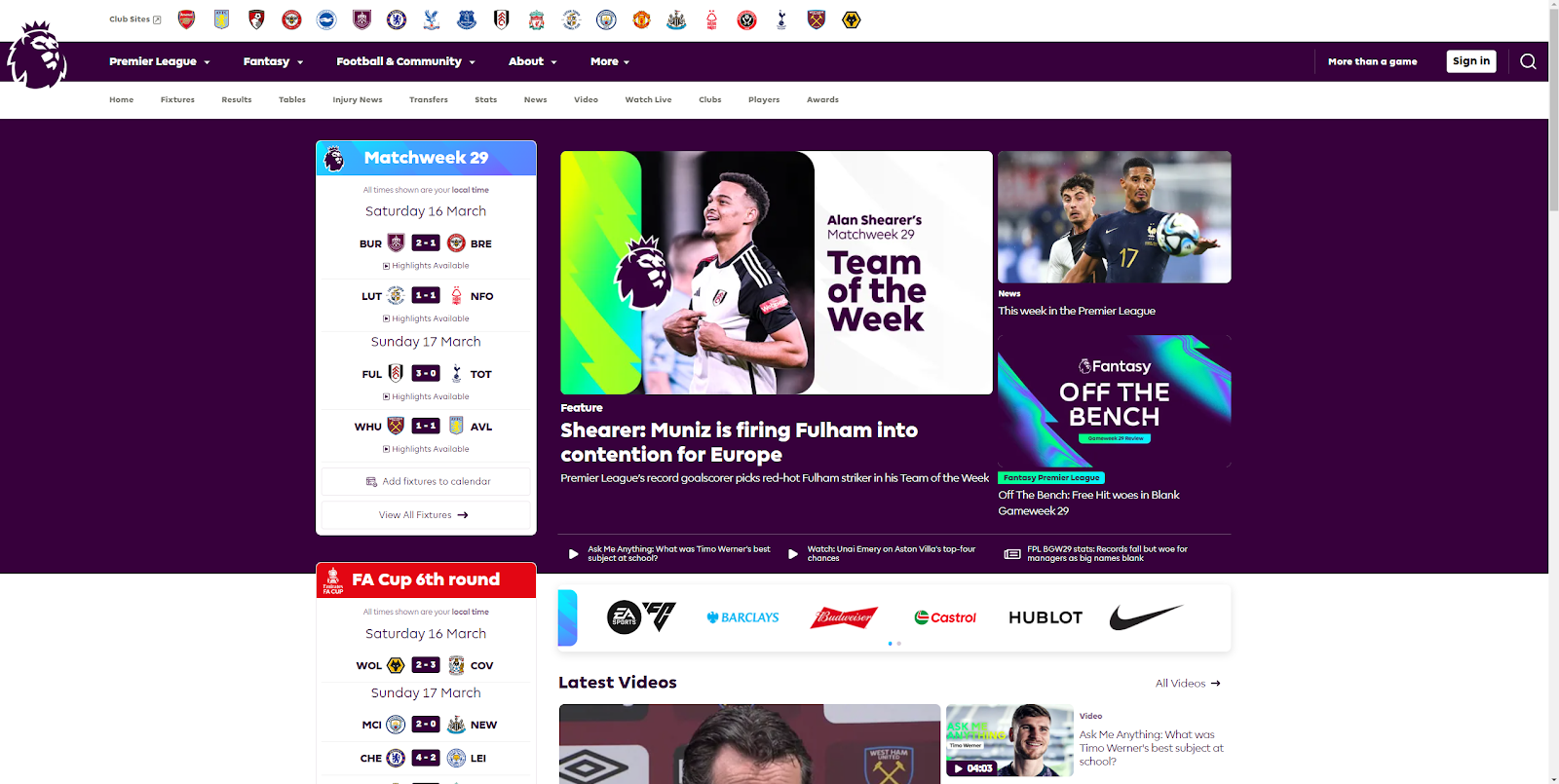
Task: Open the search magnifier icon
Action: [x=1528, y=61]
